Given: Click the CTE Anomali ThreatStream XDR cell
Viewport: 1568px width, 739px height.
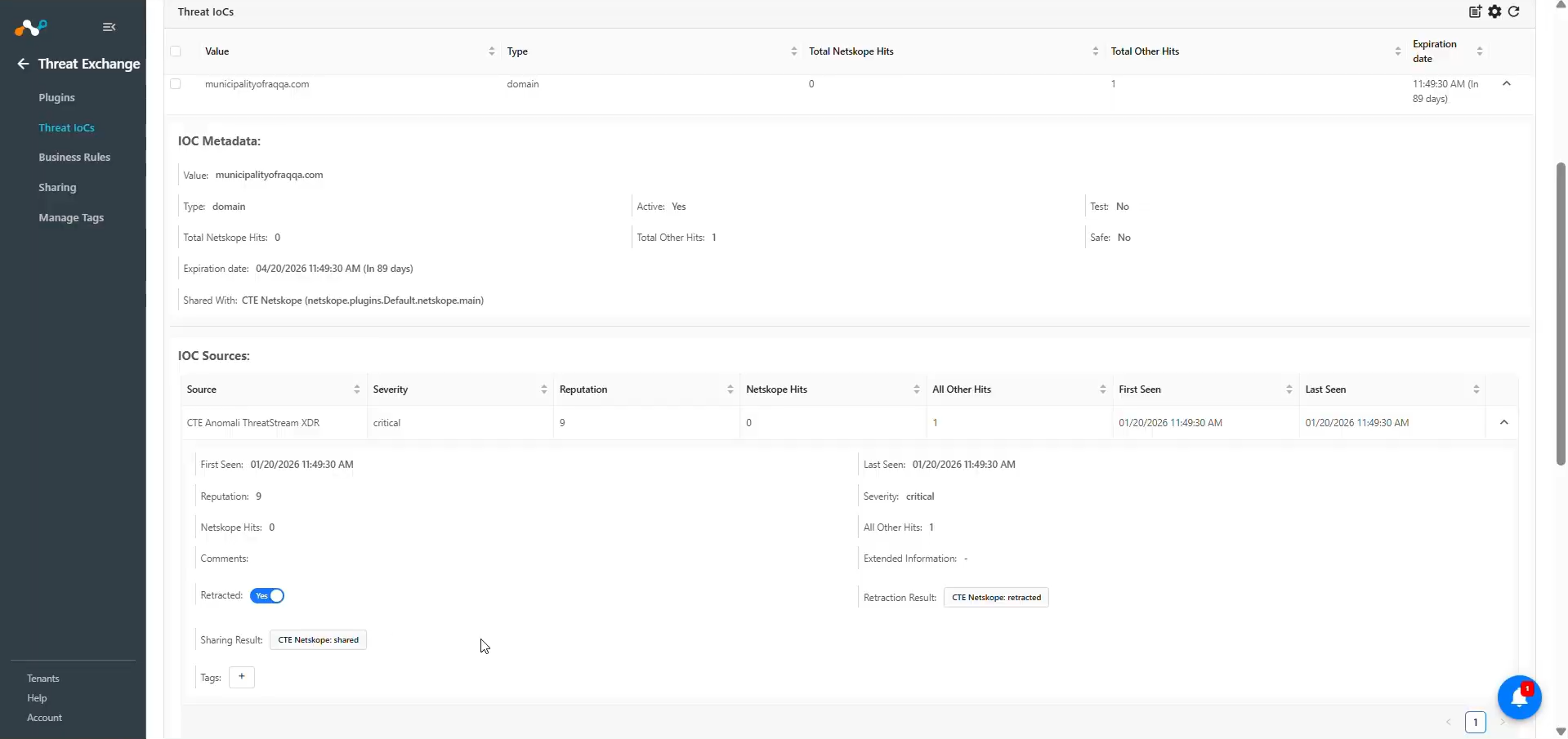Looking at the screenshot, I should [x=253, y=423].
